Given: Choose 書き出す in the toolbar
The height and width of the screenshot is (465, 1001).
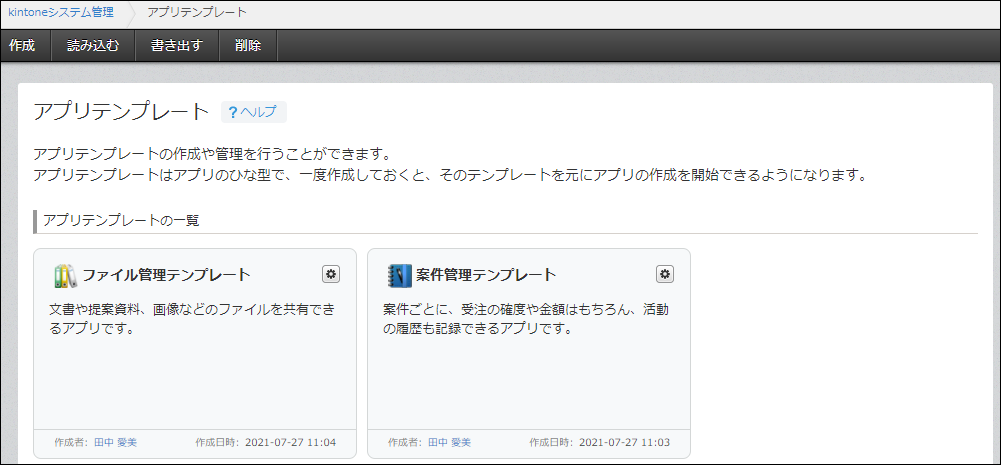Looking at the screenshot, I should pos(176,46).
